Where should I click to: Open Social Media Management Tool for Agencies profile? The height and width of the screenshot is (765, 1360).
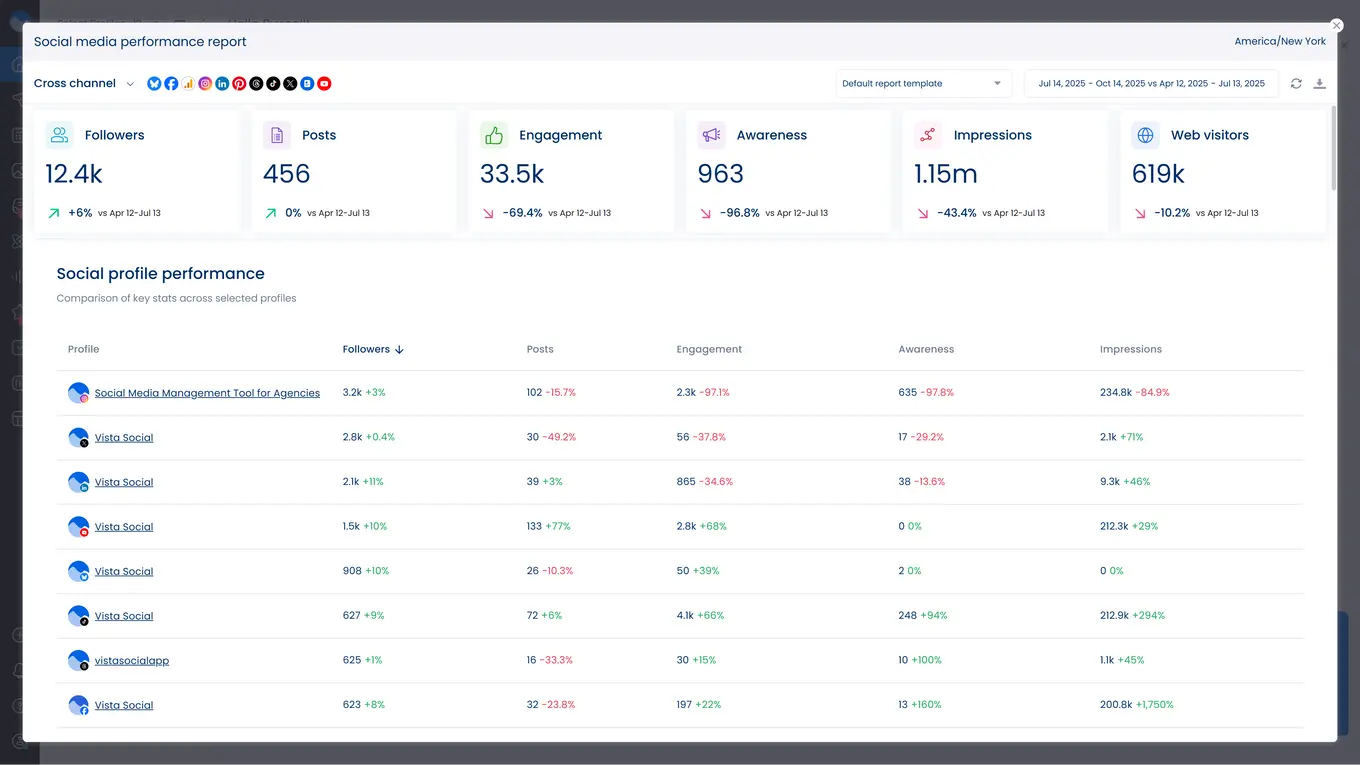[207, 394]
